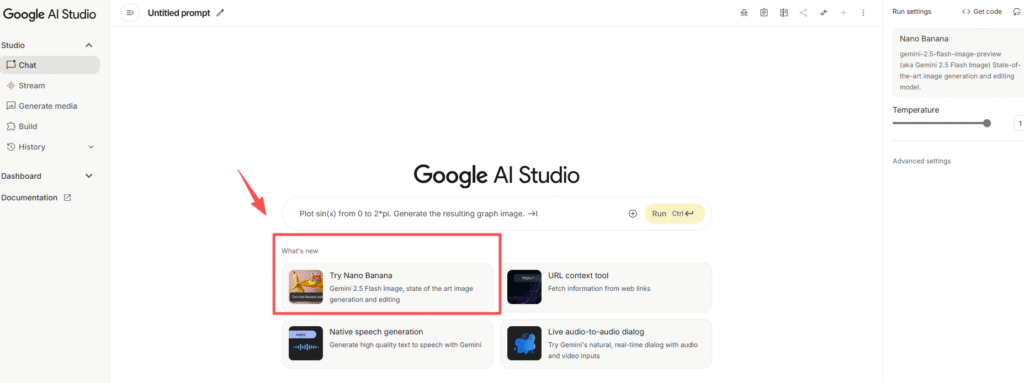Select Generate media in the sidebar

pos(50,106)
